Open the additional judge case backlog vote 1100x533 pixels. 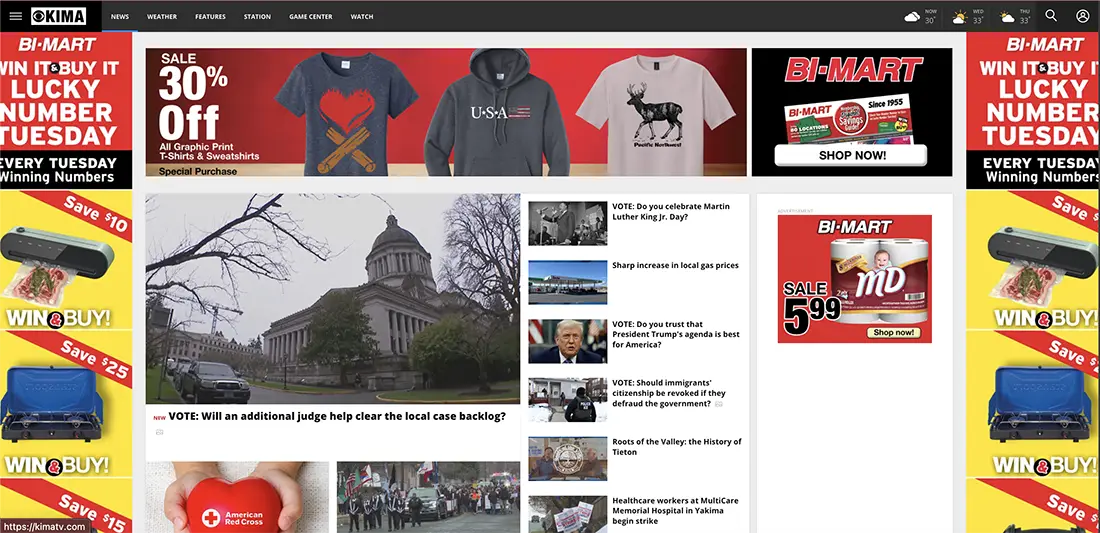point(337,416)
